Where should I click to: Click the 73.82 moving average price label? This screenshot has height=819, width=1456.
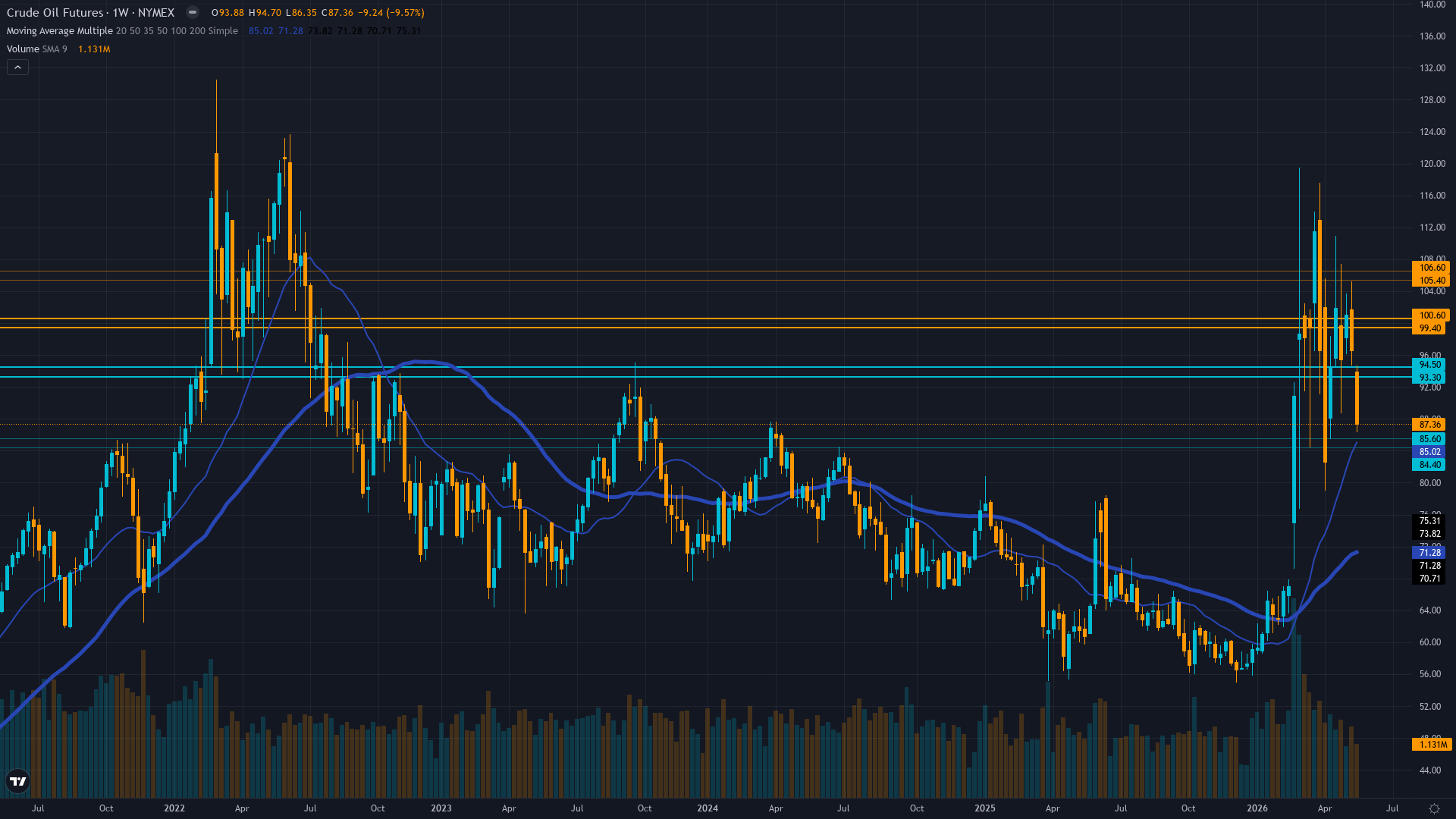[1429, 534]
